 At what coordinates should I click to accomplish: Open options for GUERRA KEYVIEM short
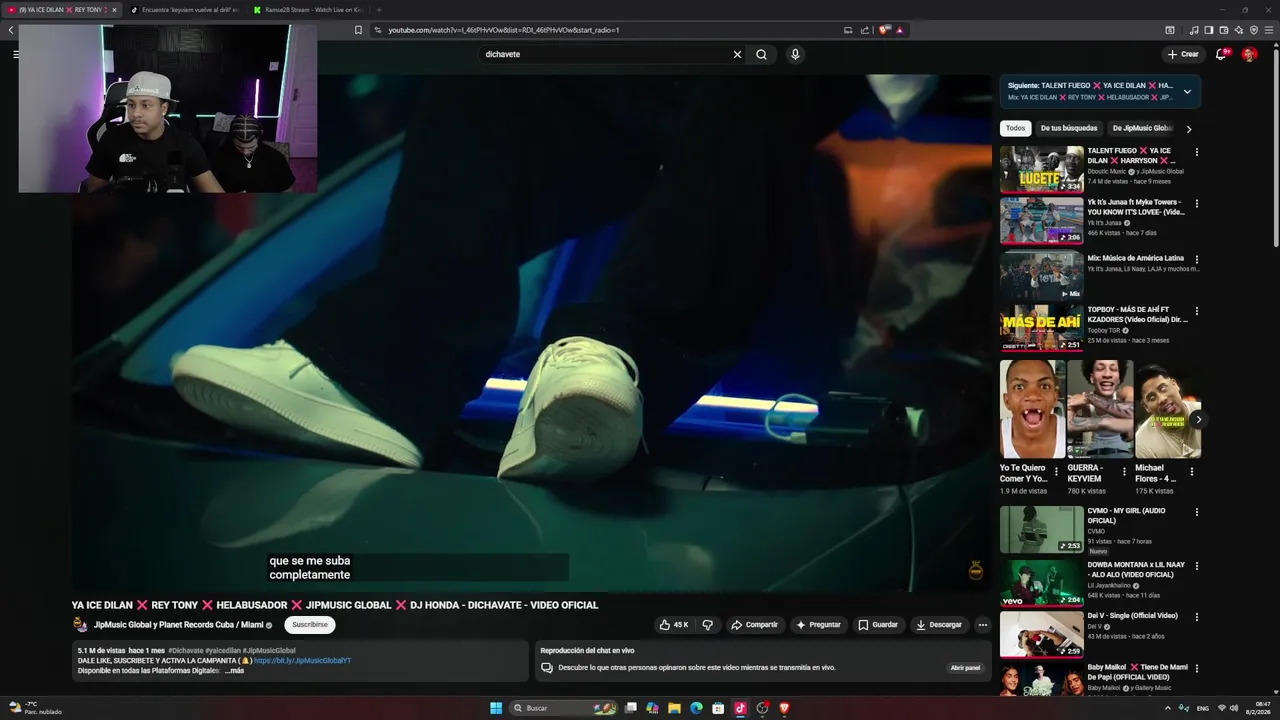click(1124, 472)
